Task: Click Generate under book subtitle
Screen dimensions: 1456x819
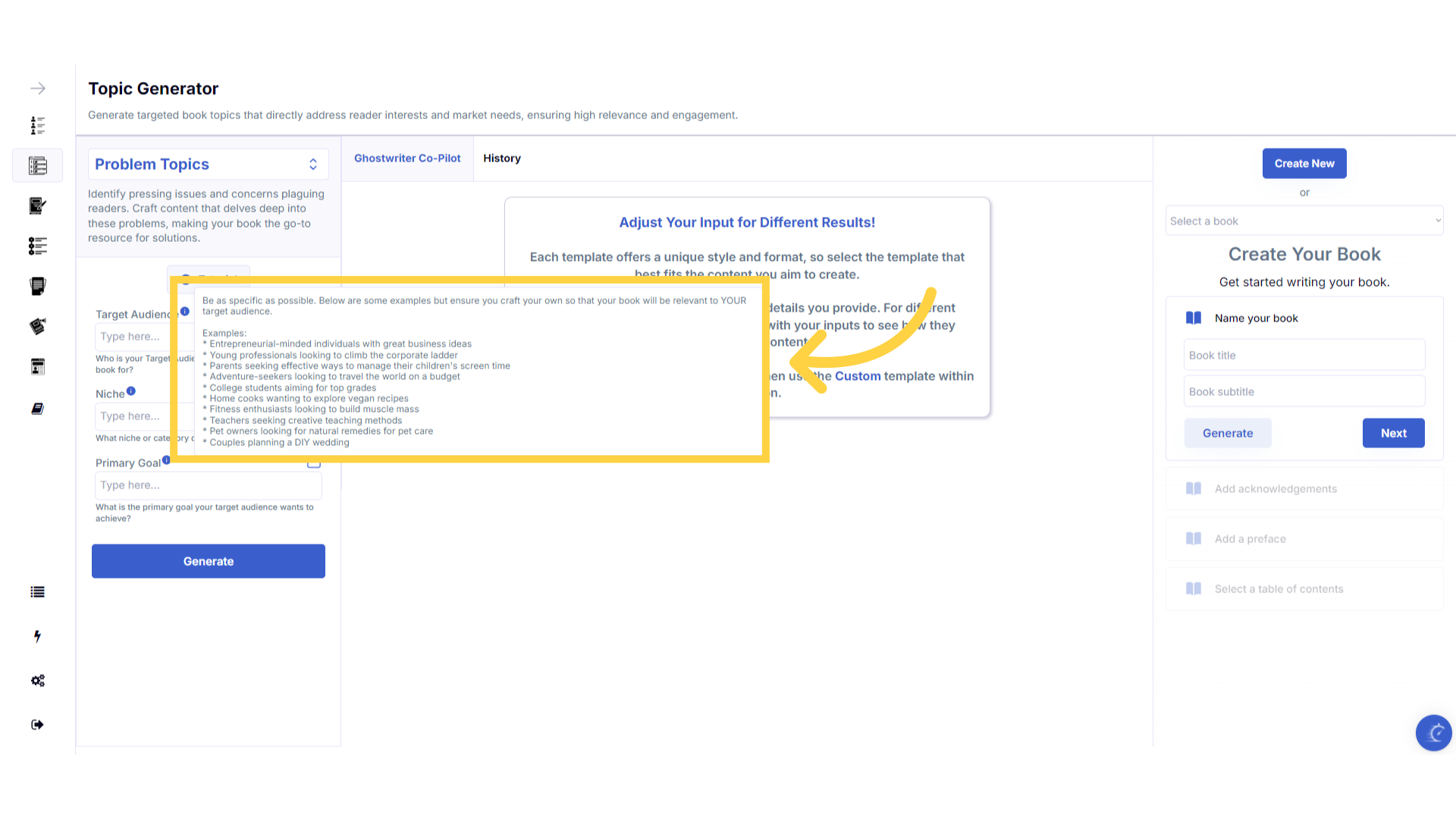Action: 1228,433
